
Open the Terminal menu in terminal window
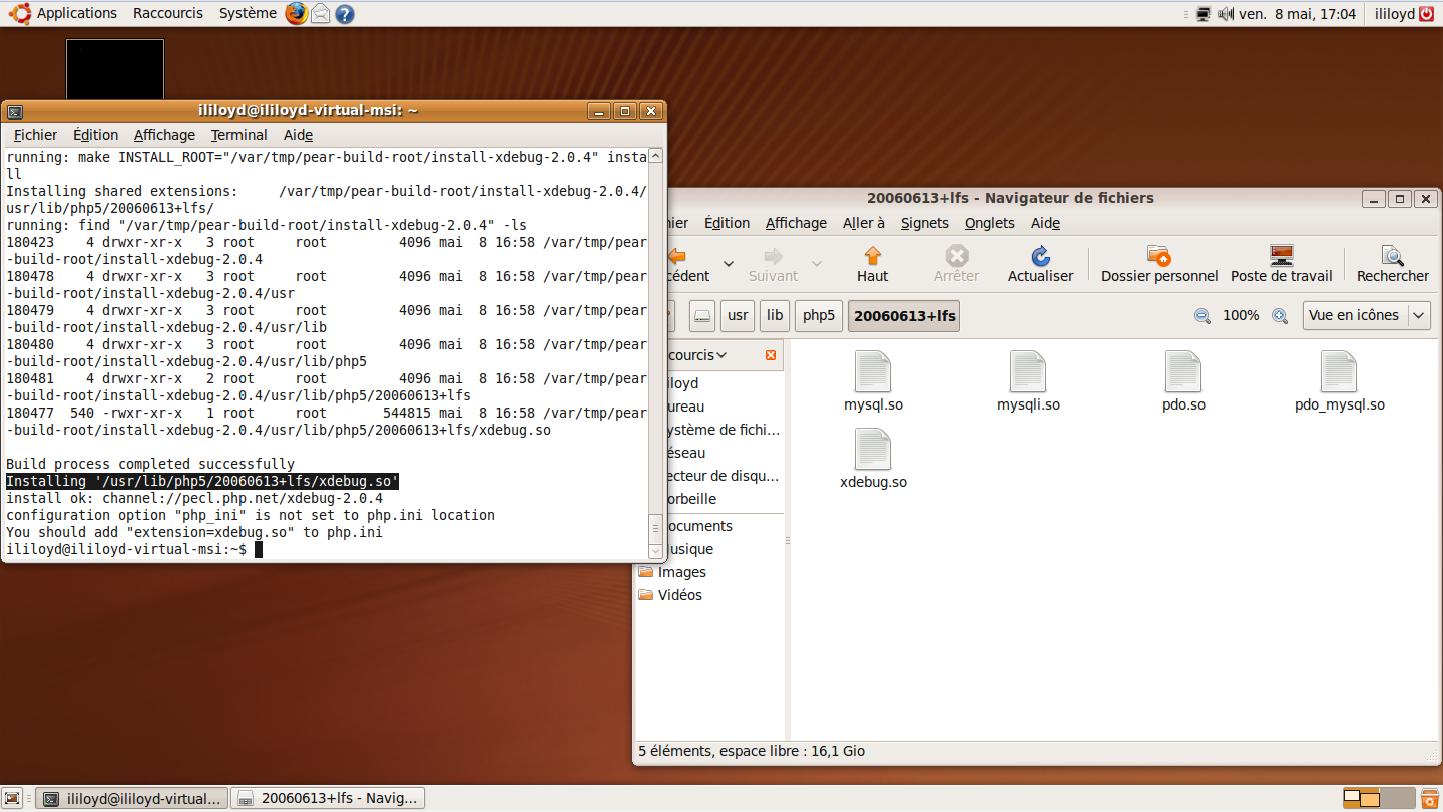[x=238, y=135]
